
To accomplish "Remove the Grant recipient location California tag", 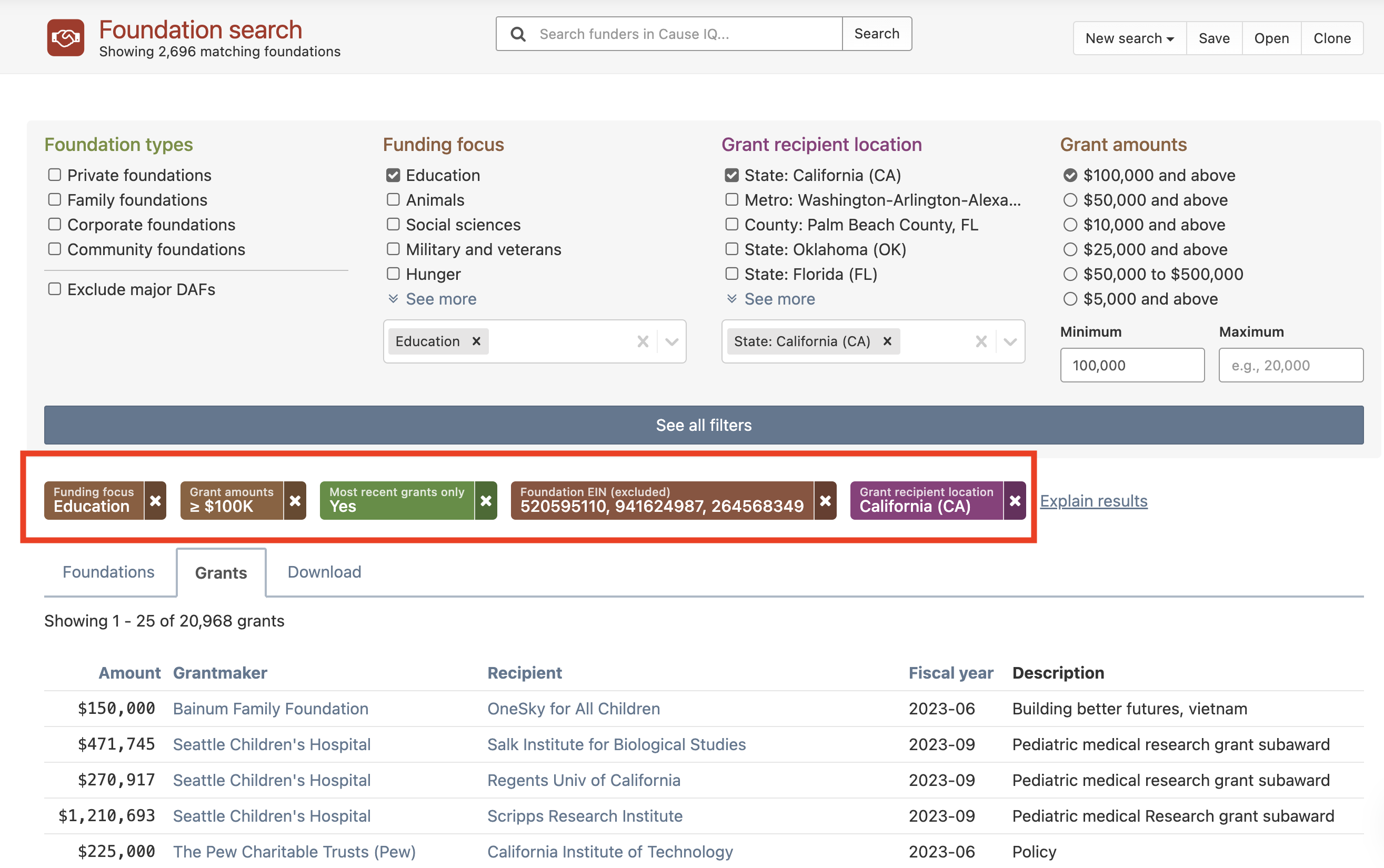I will point(1015,501).
